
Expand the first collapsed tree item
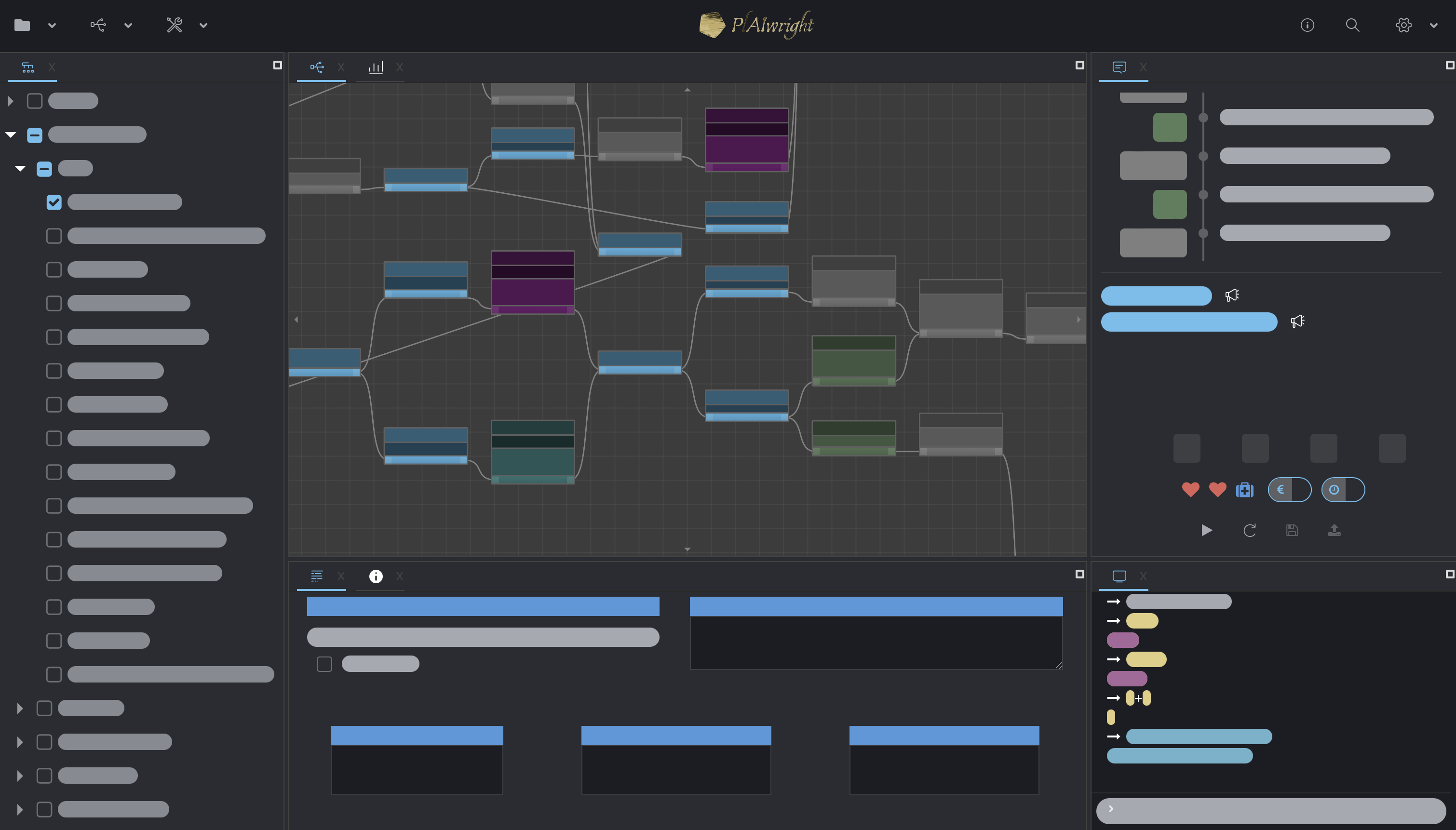tap(10, 101)
